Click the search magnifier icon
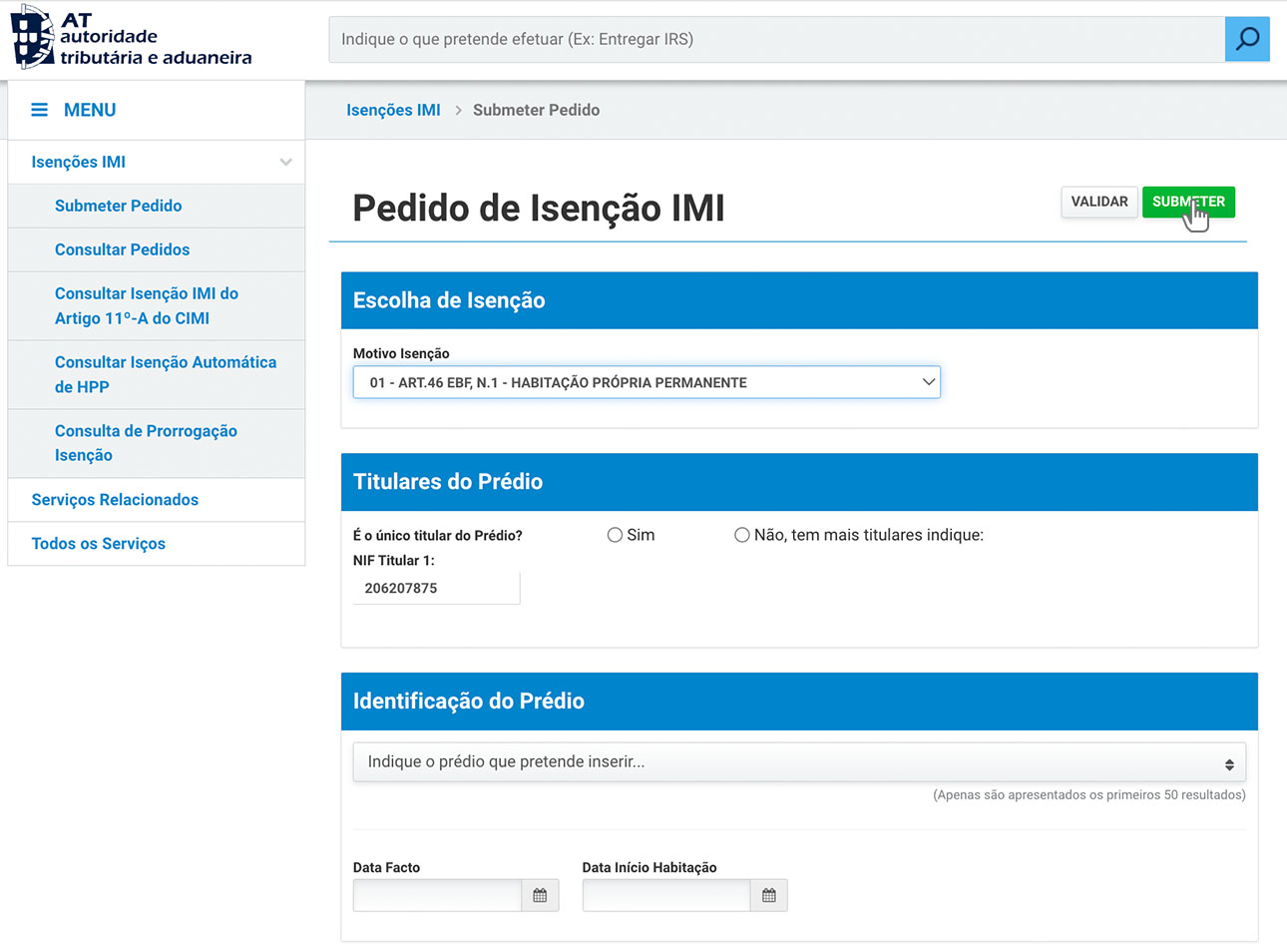 coord(1246,39)
